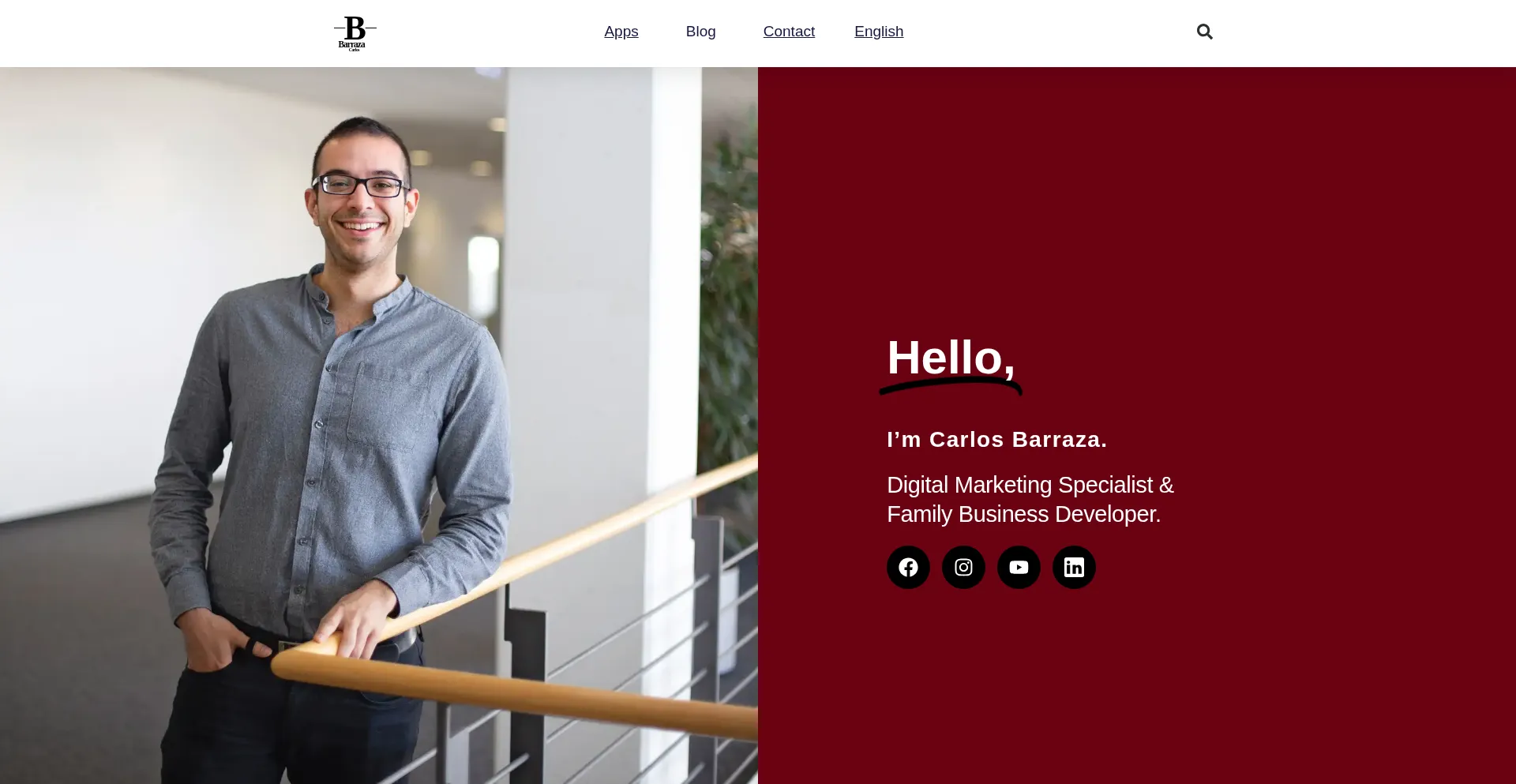This screenshot has width=1516, height=784.
Task: Visit the Facebook profile icon
Action: 908,567
